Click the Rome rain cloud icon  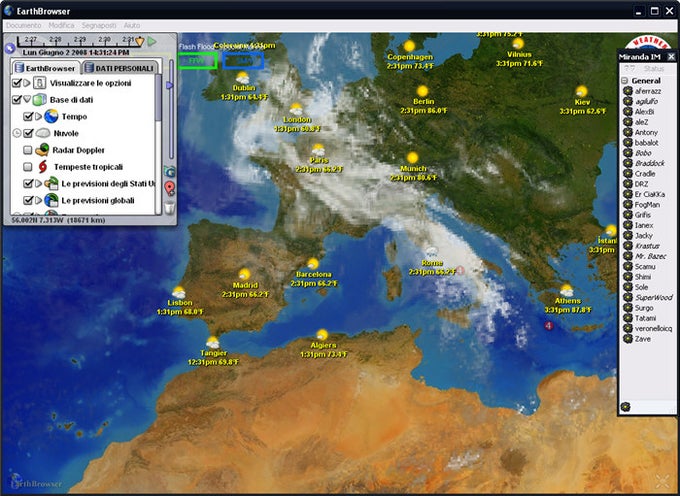[432, 251]
